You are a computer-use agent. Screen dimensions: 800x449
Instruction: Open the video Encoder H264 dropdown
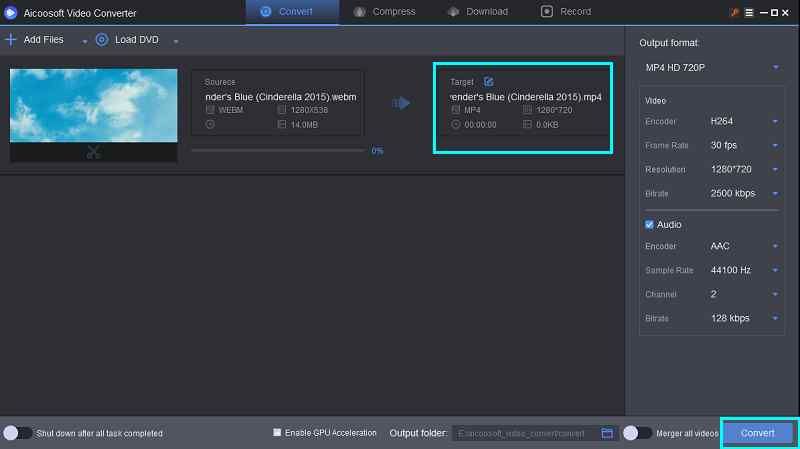(744, 121)
